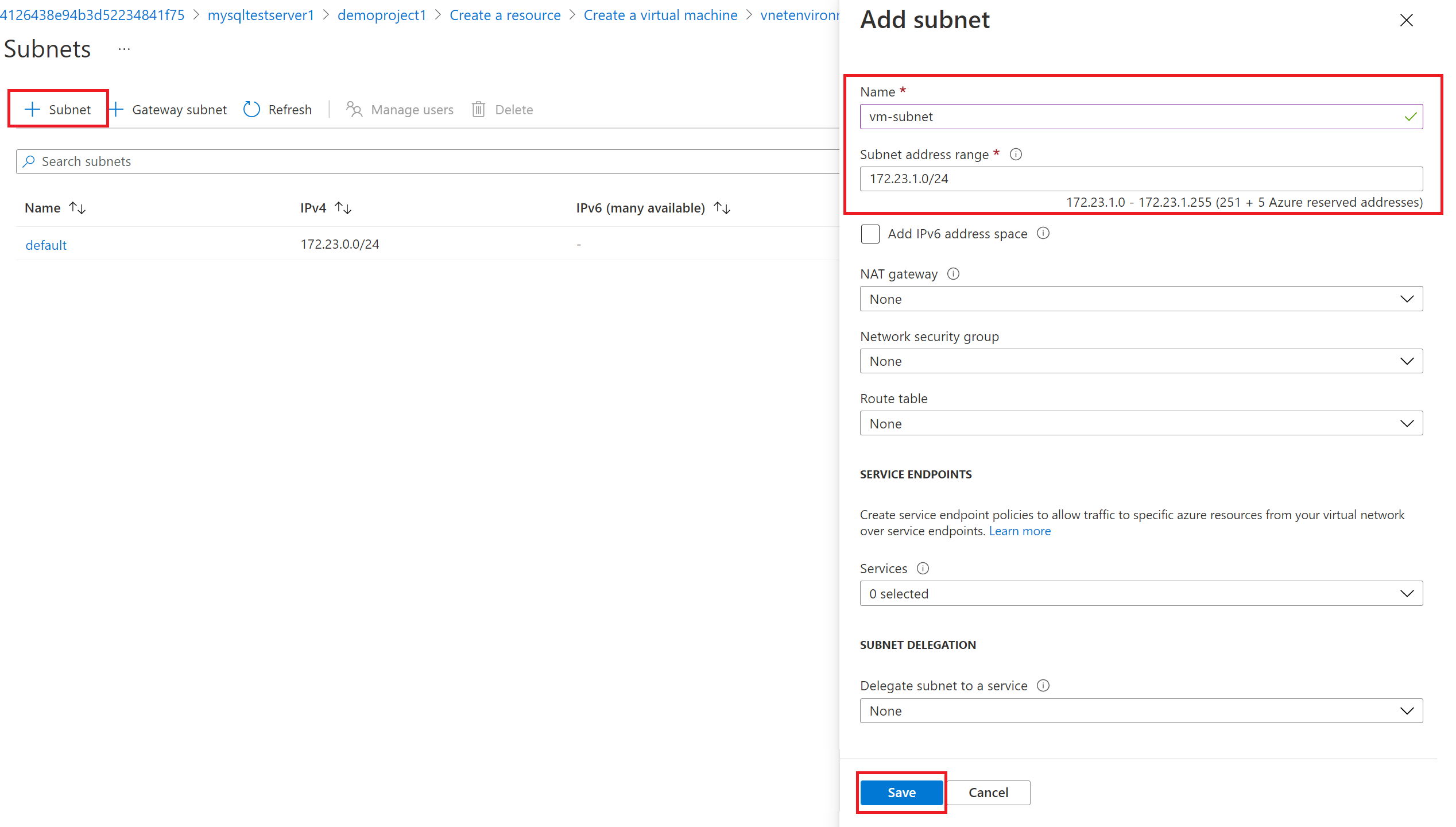Open the search subnets magnifier
This screenshot has height=827, width=1456.
(28, 161)
